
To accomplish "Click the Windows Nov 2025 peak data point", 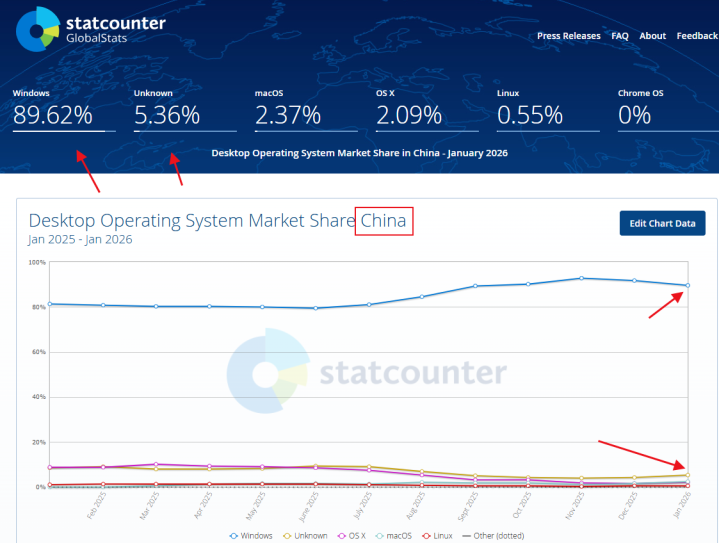I will tap(581, 278).
